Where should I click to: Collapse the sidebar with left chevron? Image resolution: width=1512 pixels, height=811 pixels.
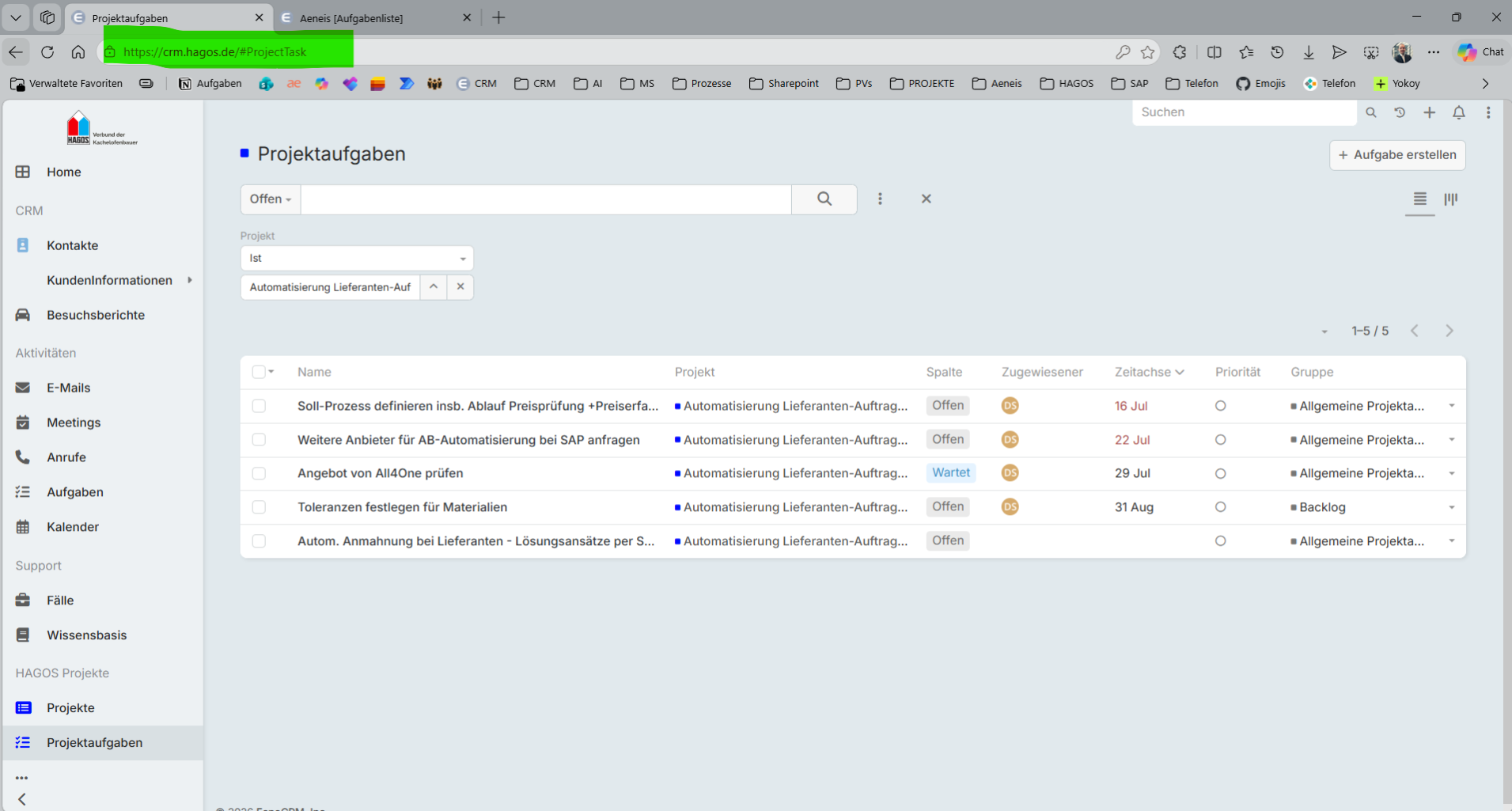click(x=22, y=799)
